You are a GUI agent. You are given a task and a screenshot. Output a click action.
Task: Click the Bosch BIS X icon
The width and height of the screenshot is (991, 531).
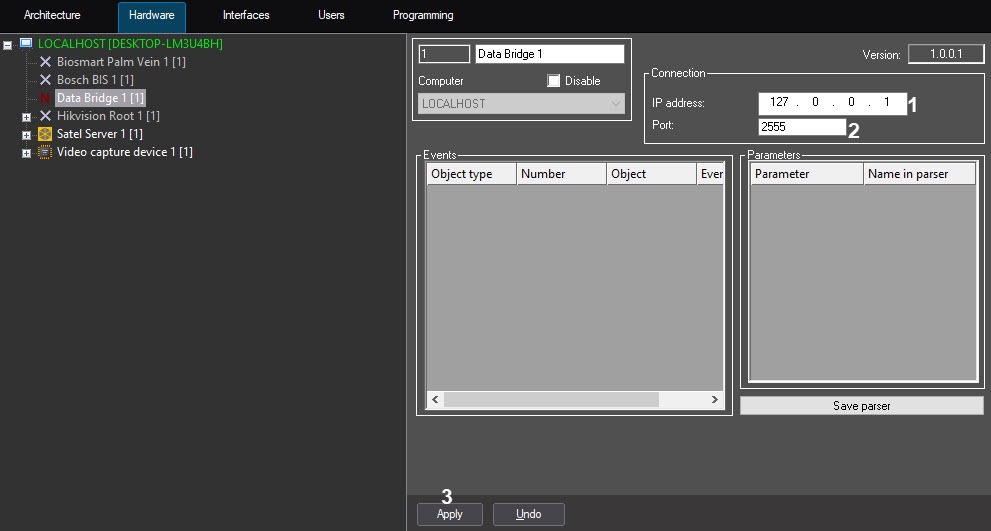click(x=45, y=80)
